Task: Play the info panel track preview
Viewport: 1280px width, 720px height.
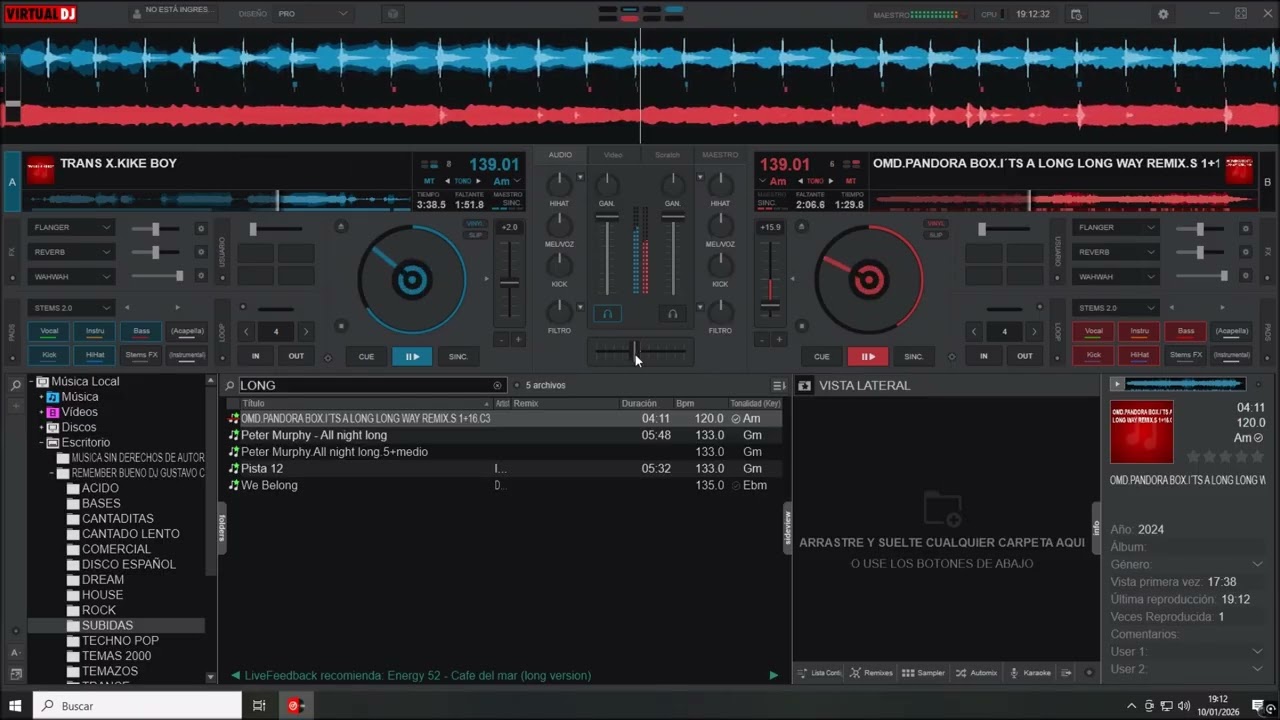Action: click(x=1117, y=384)
